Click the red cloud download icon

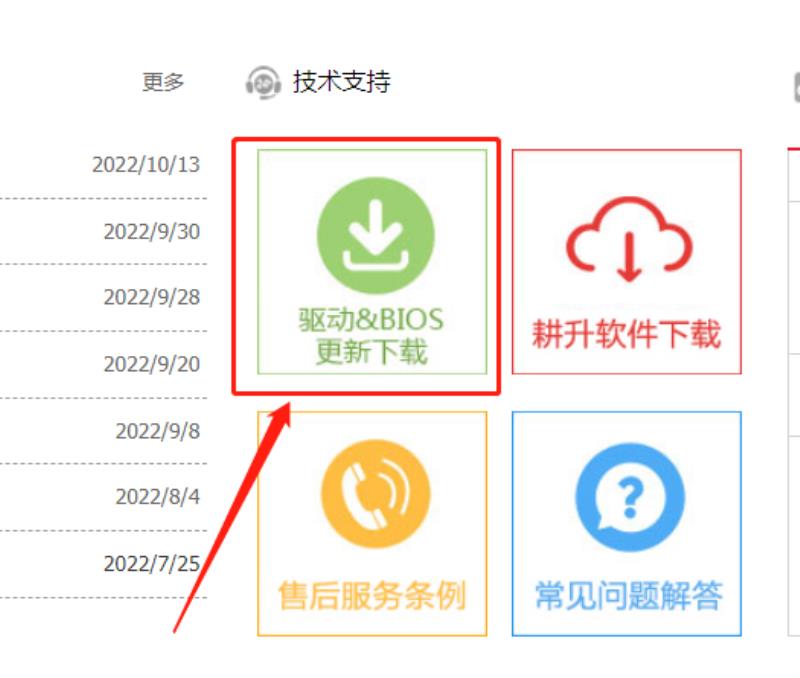tap(629, 239)
